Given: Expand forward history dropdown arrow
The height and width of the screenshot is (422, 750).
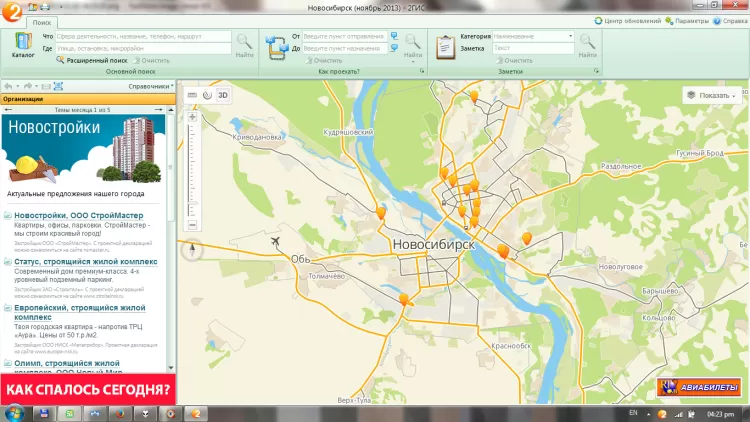Looking at the screenshot, I should click(x=36, y=86).
